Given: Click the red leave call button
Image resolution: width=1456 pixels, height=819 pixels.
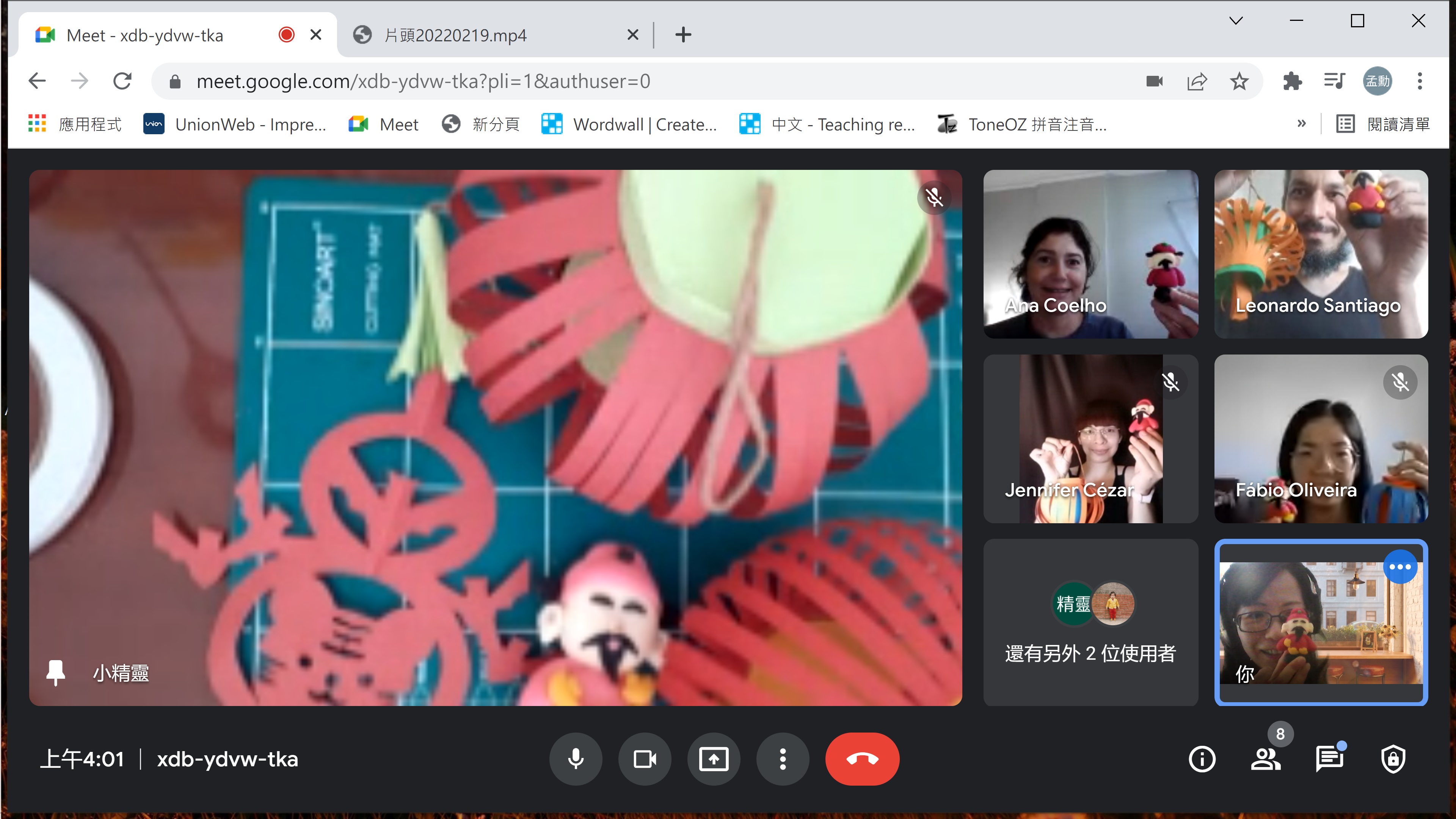Looking at the screenshot, I should tap(862, 758).
